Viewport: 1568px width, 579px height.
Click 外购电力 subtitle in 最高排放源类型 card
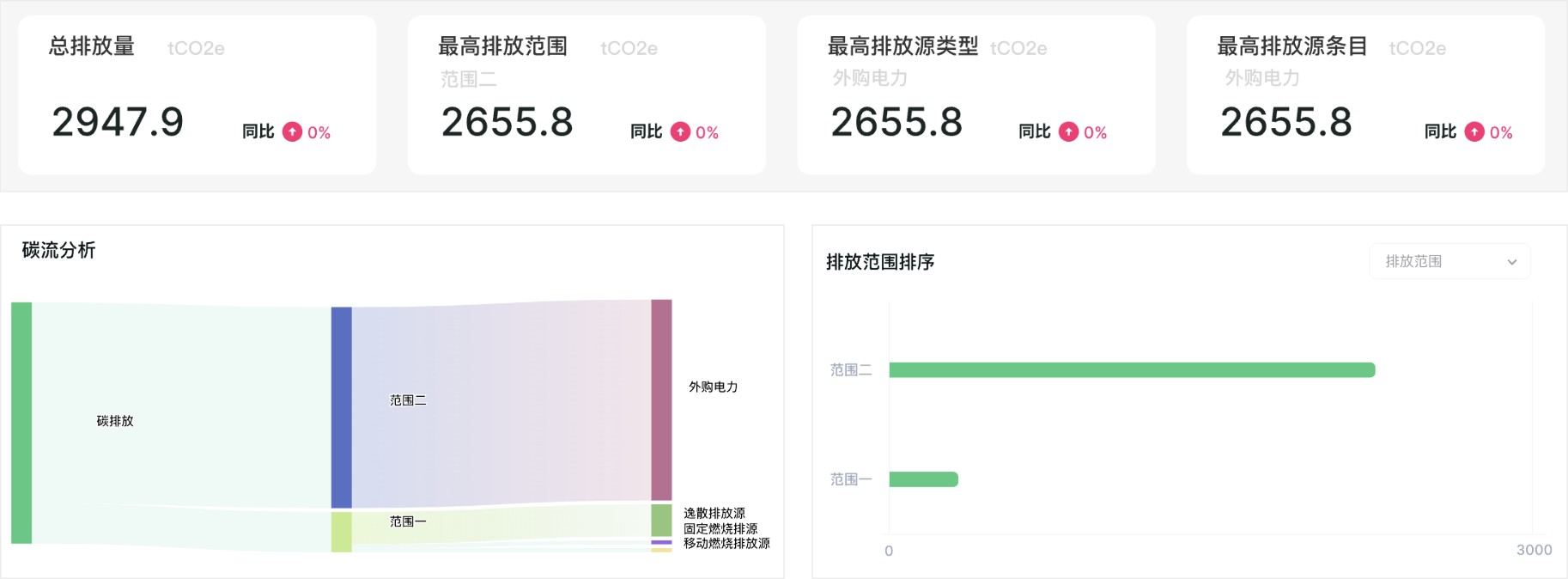point(870,78)
